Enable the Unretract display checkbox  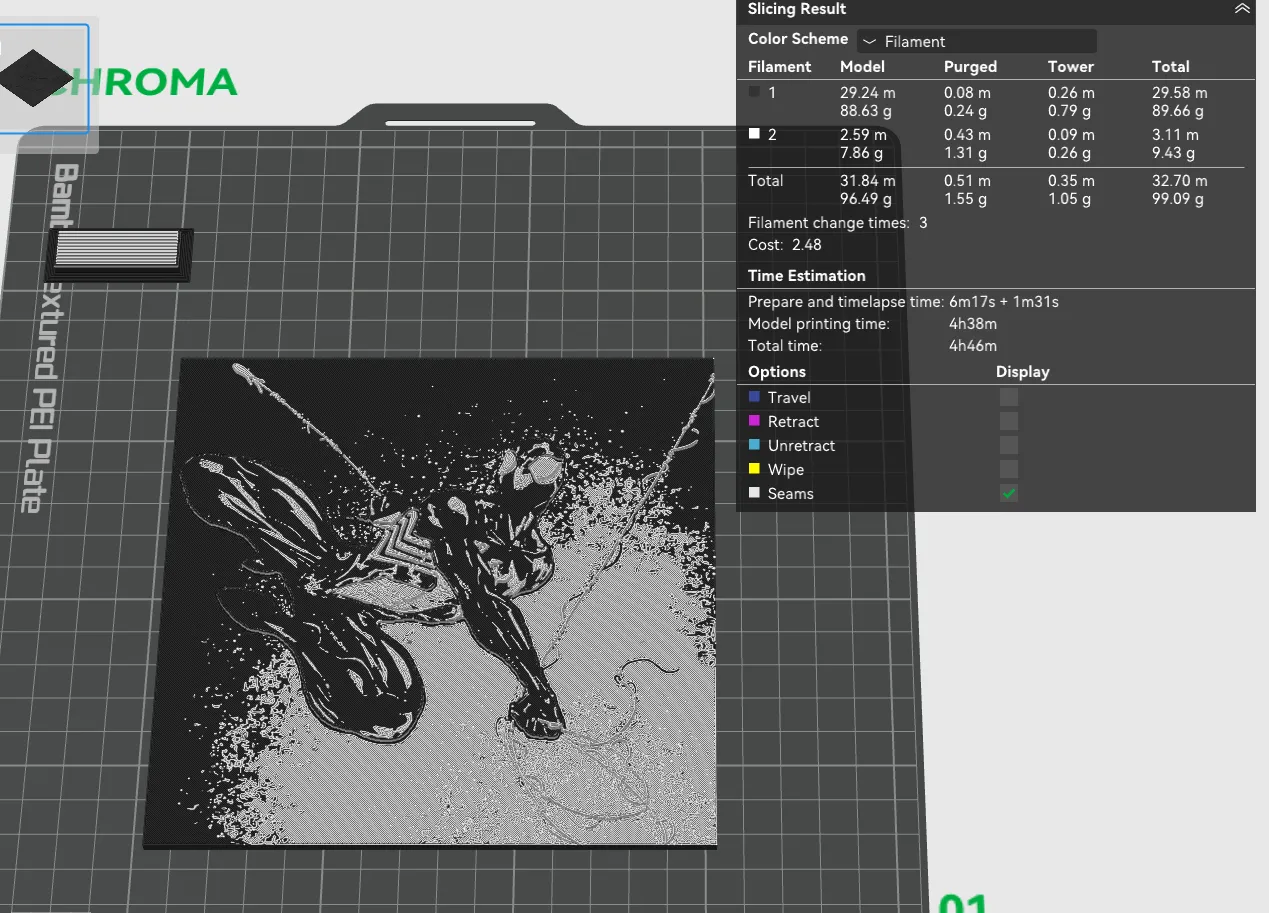(1009, 445)
